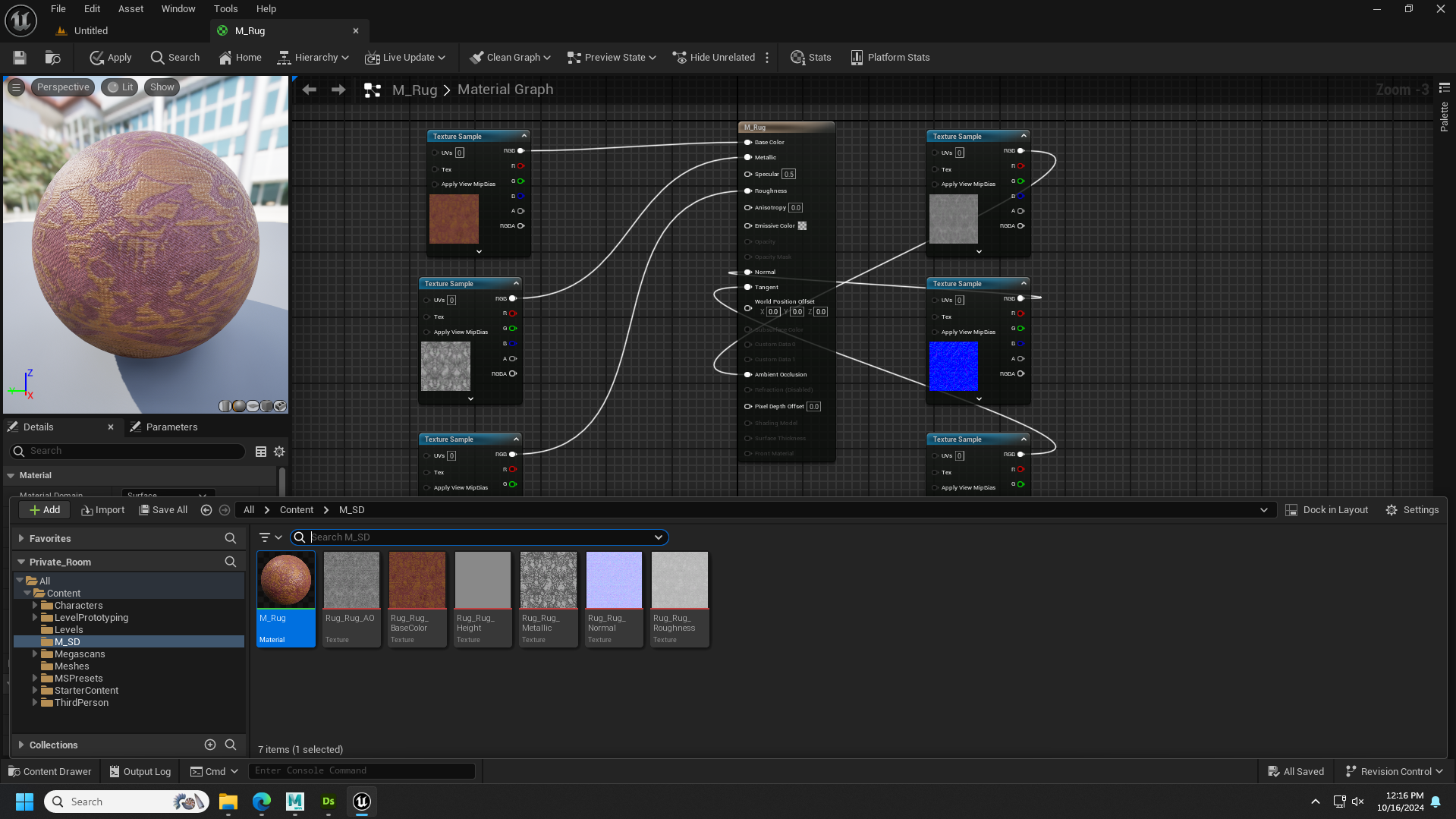Click the Show viewport options button
This screenshot has width=1456, height=819.
pyautogui.click(x=162, y=87)
